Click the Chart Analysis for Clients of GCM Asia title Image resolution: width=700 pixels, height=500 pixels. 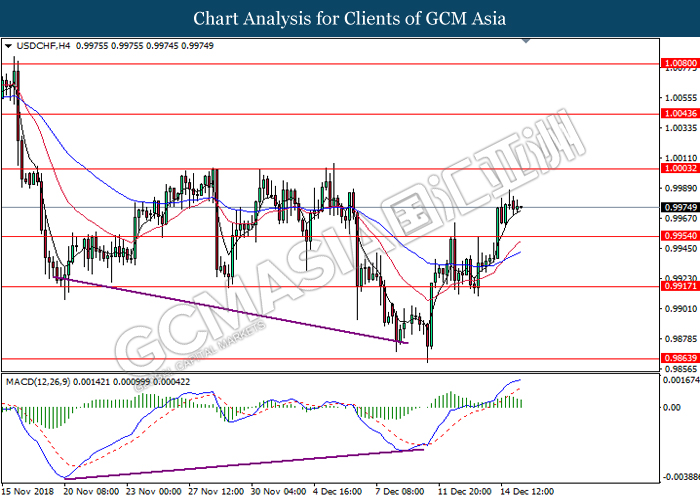(x=350, y=18)
